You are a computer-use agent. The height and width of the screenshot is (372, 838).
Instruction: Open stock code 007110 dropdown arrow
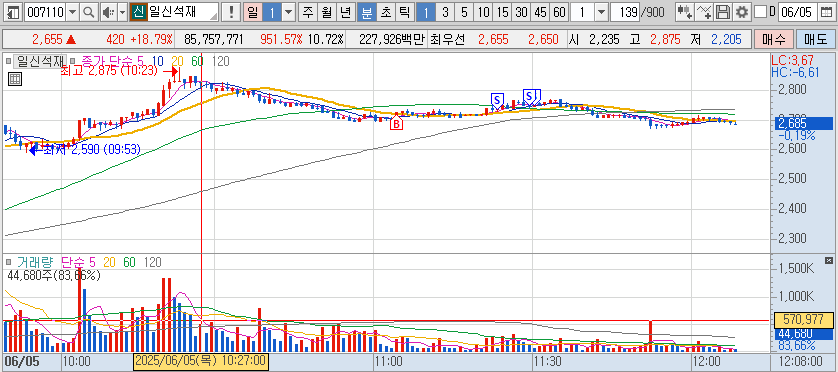(x=73, y=12)
